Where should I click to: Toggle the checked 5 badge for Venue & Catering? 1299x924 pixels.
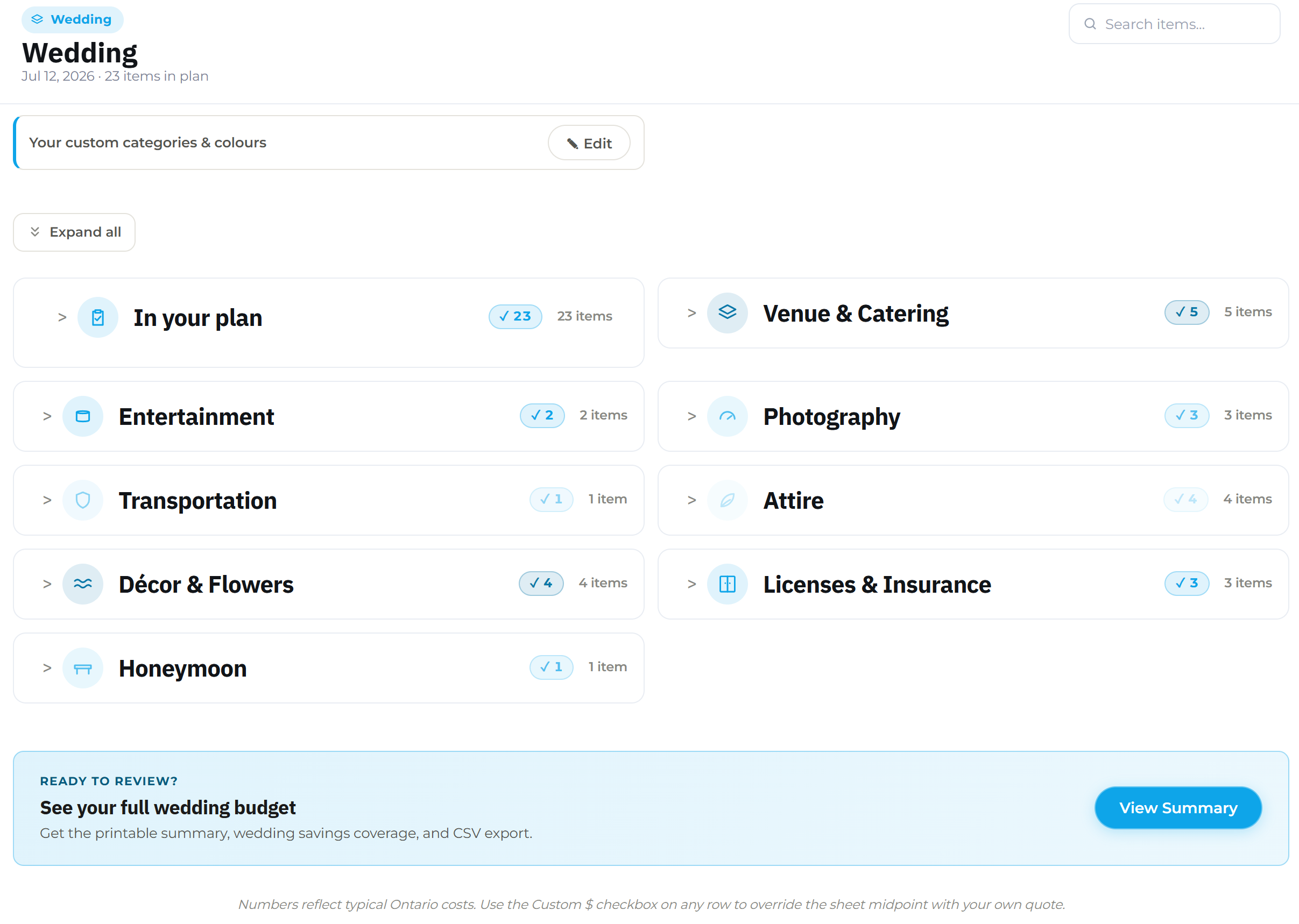point(1187,312)
